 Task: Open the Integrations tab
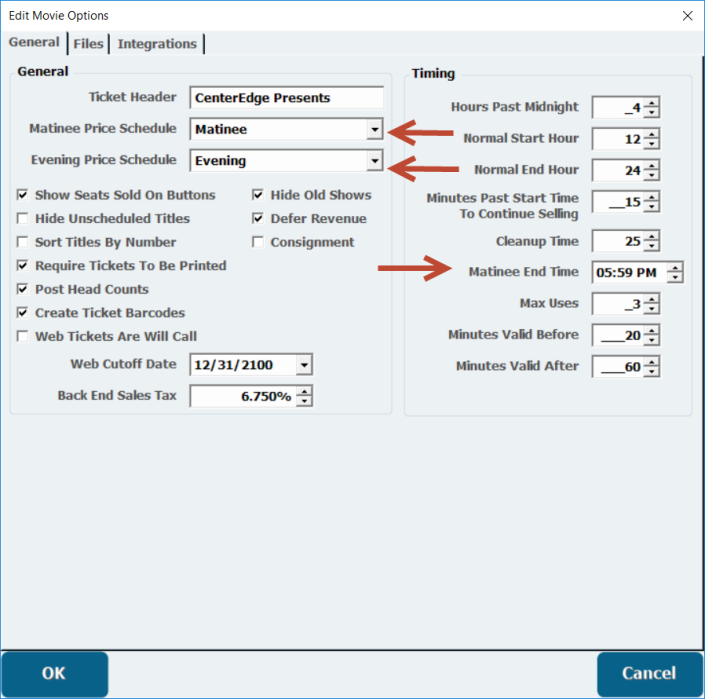tap(157, 44)
